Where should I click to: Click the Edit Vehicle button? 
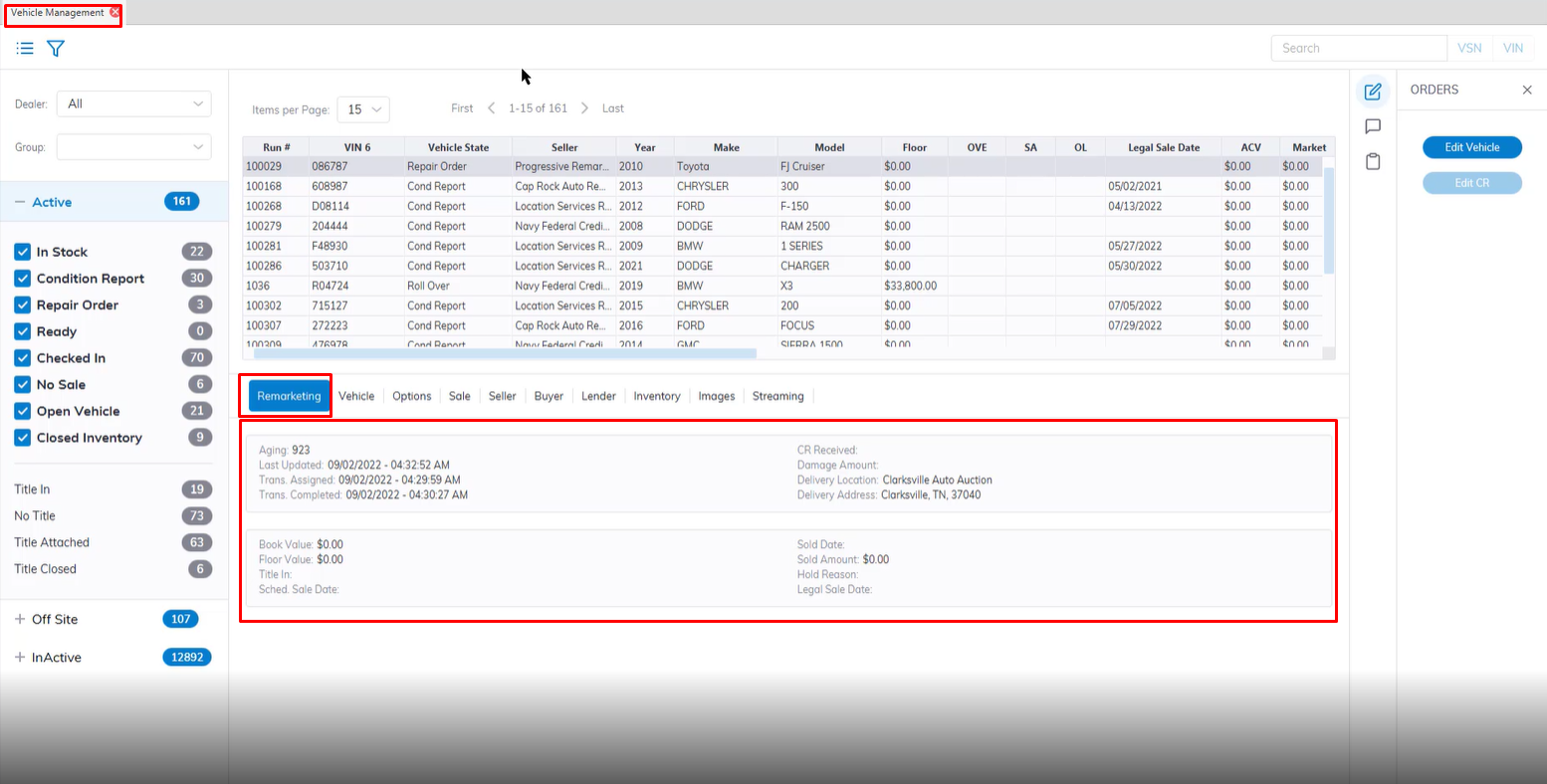point(1471,147)
